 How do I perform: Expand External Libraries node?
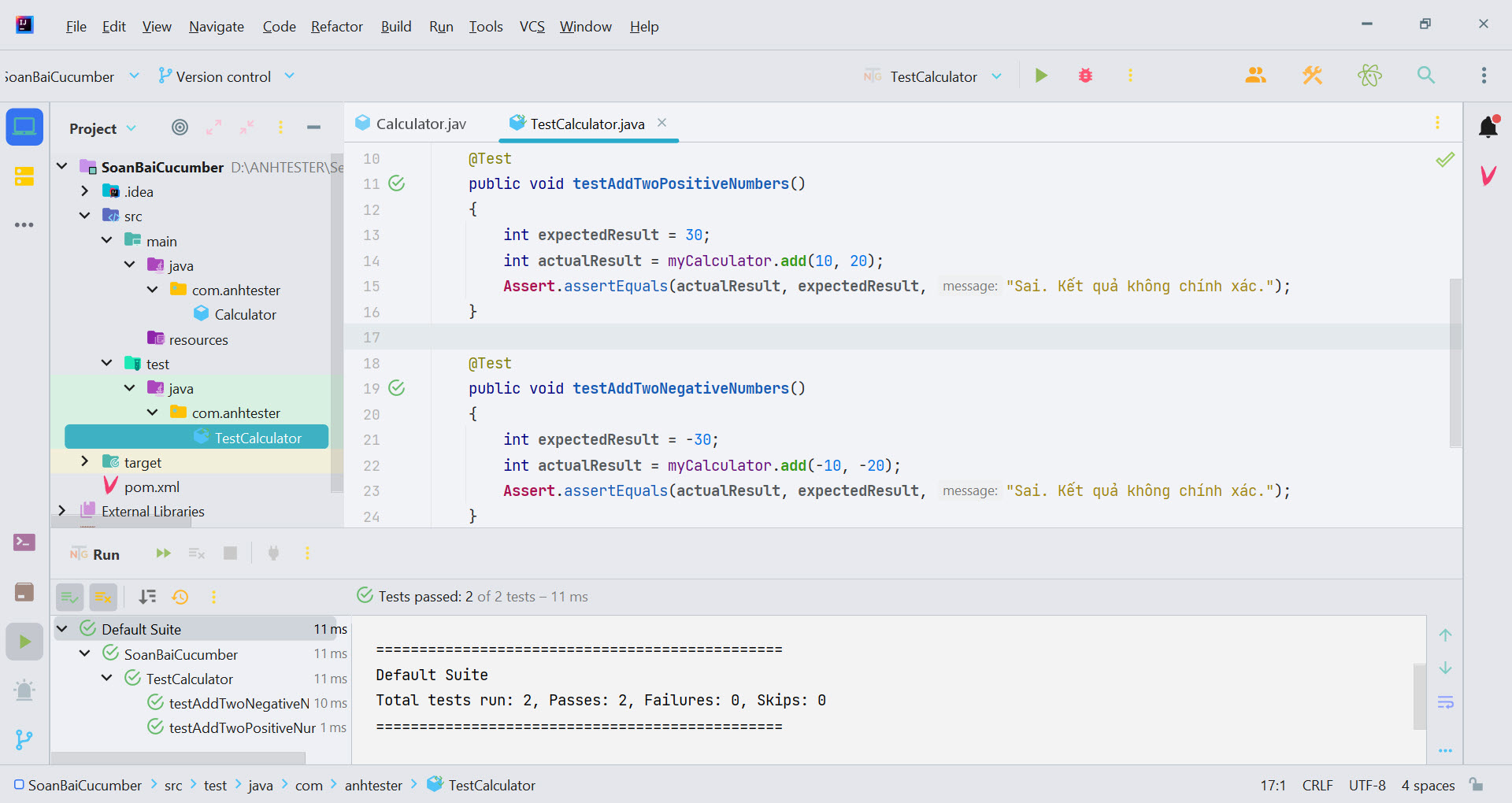pos(62,511)
